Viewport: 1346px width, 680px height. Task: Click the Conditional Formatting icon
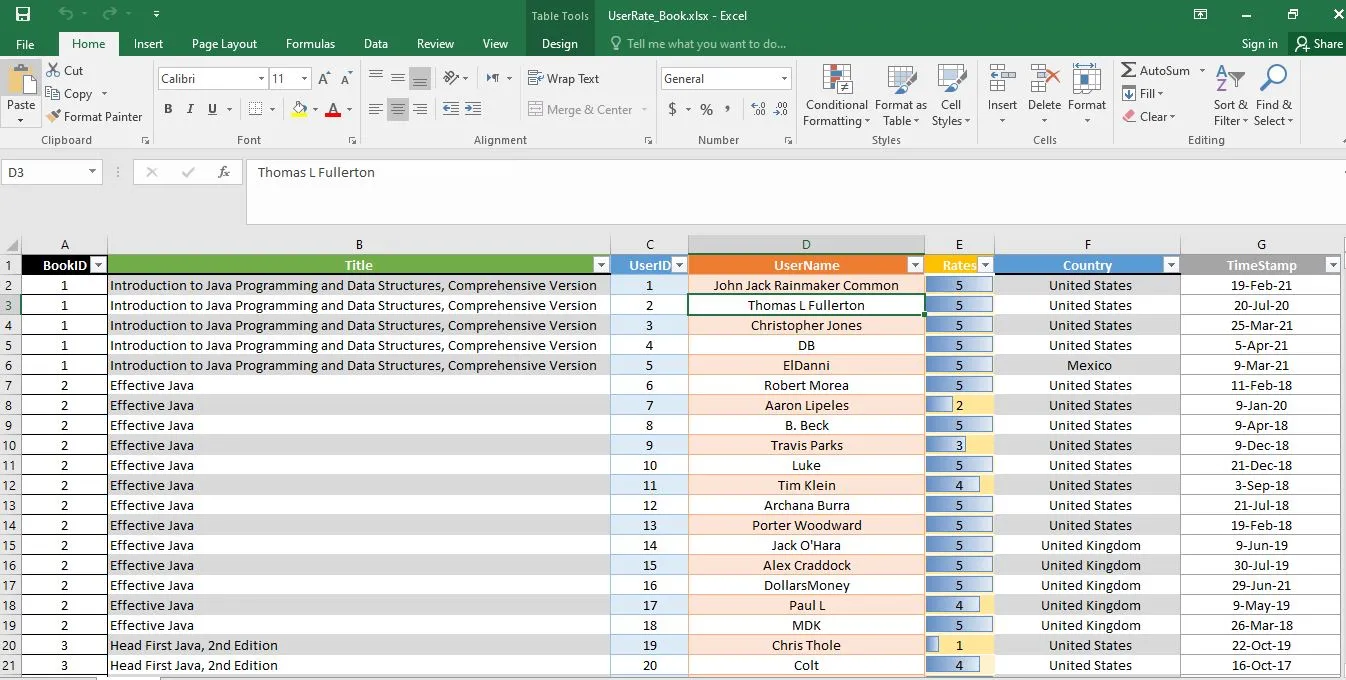pos(837,80)
